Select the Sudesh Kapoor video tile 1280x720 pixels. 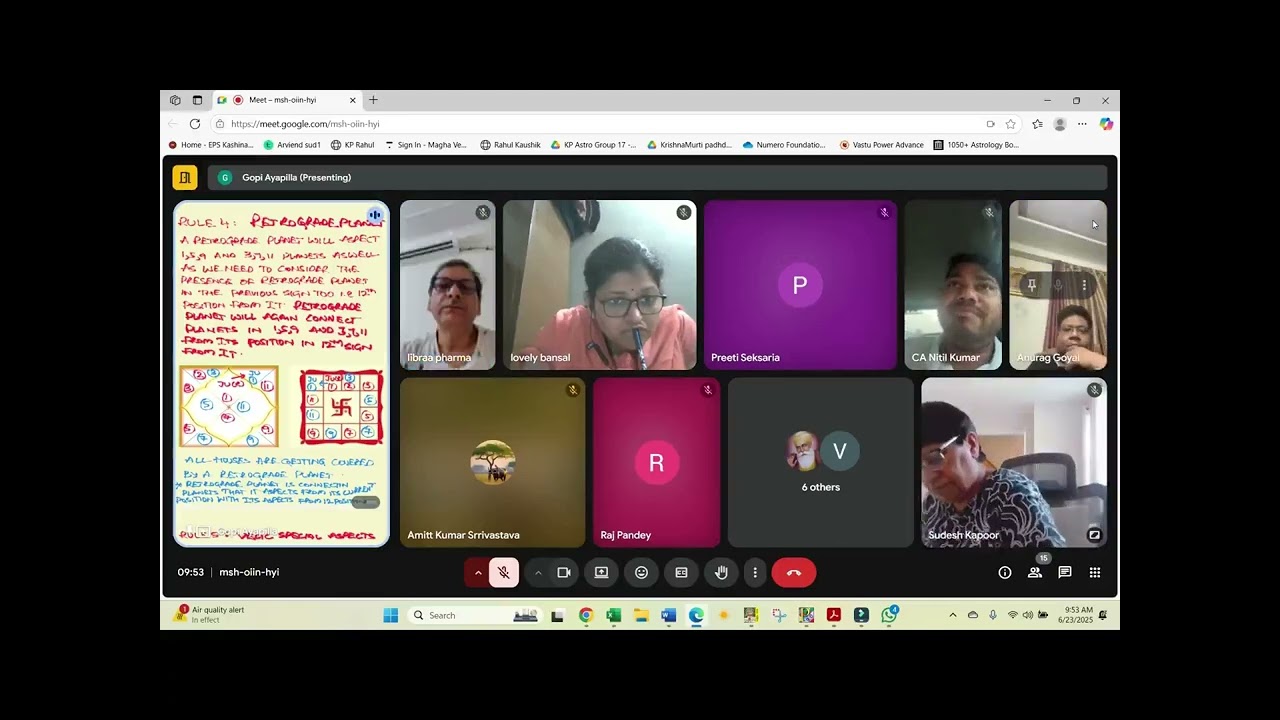tap(1014, 462)
